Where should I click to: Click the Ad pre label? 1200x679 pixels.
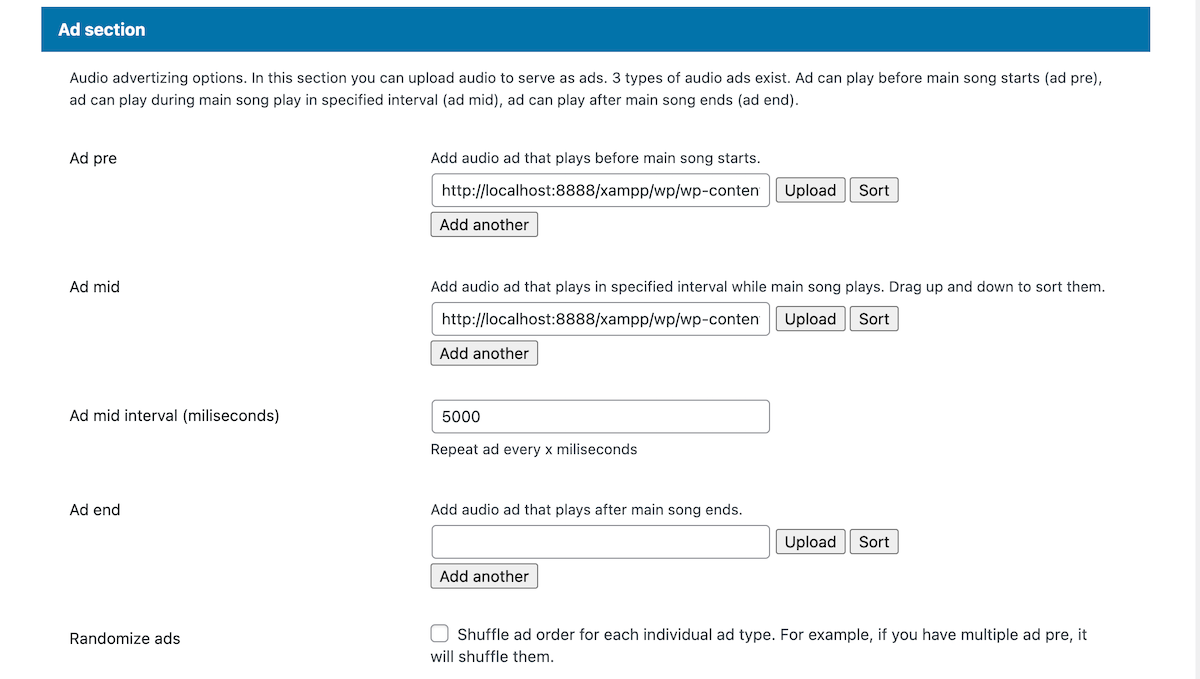tap(93, 158)
